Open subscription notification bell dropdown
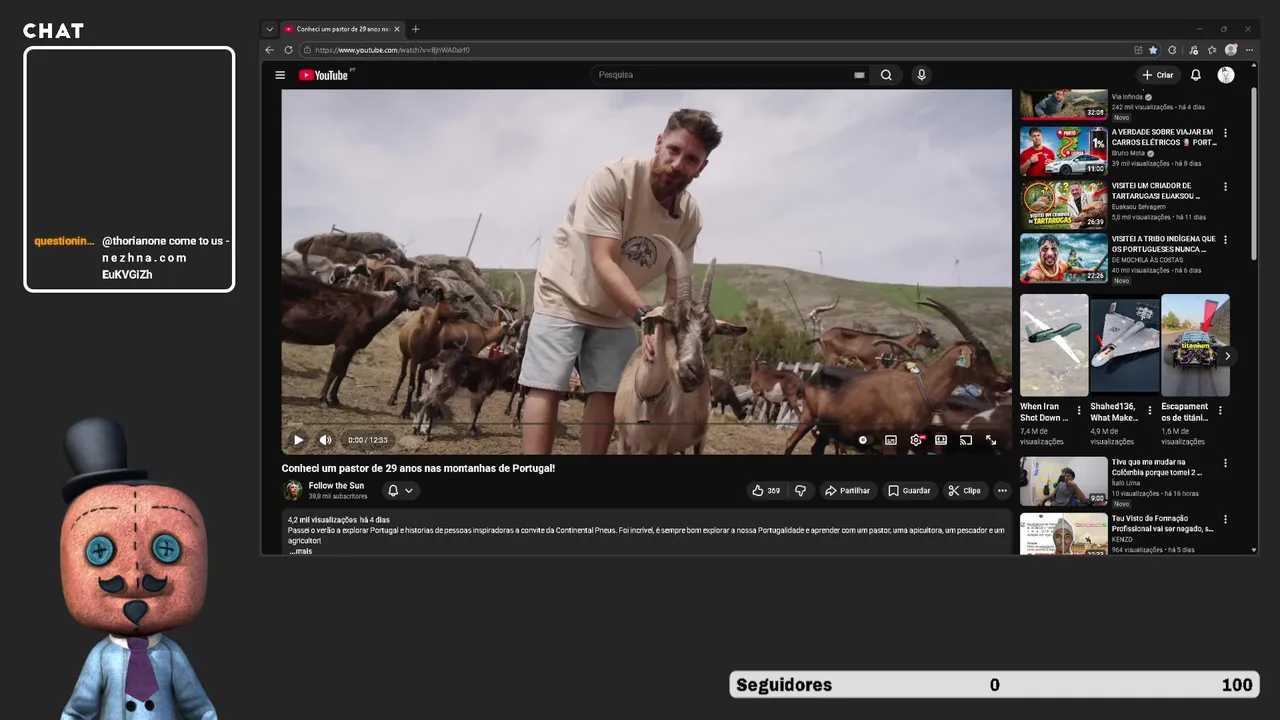The height and width of the screenshot is (720, 1280). point(399,491)
